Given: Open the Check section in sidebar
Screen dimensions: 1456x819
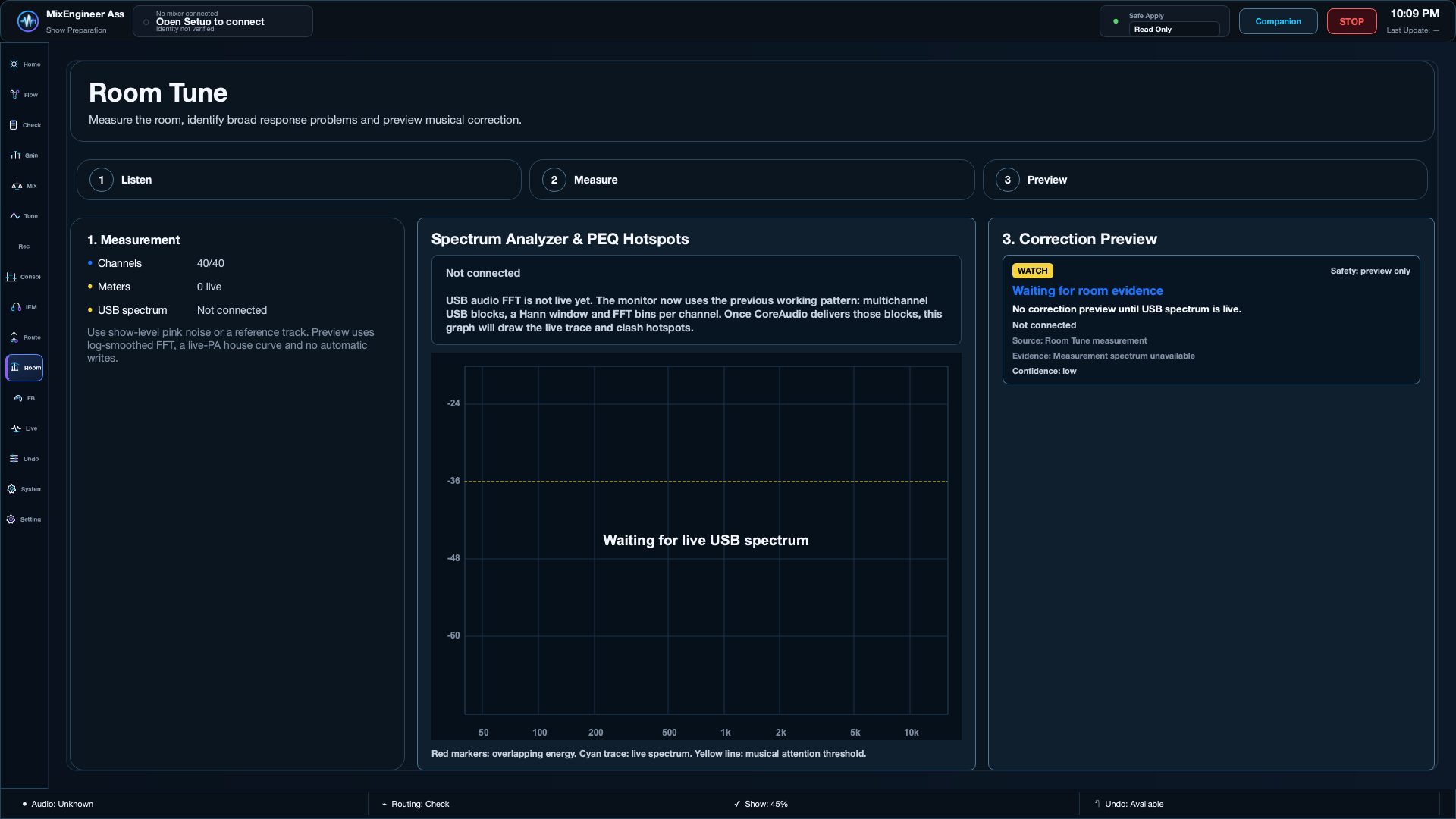Looking at the screenshot, I should click(24, 125).
